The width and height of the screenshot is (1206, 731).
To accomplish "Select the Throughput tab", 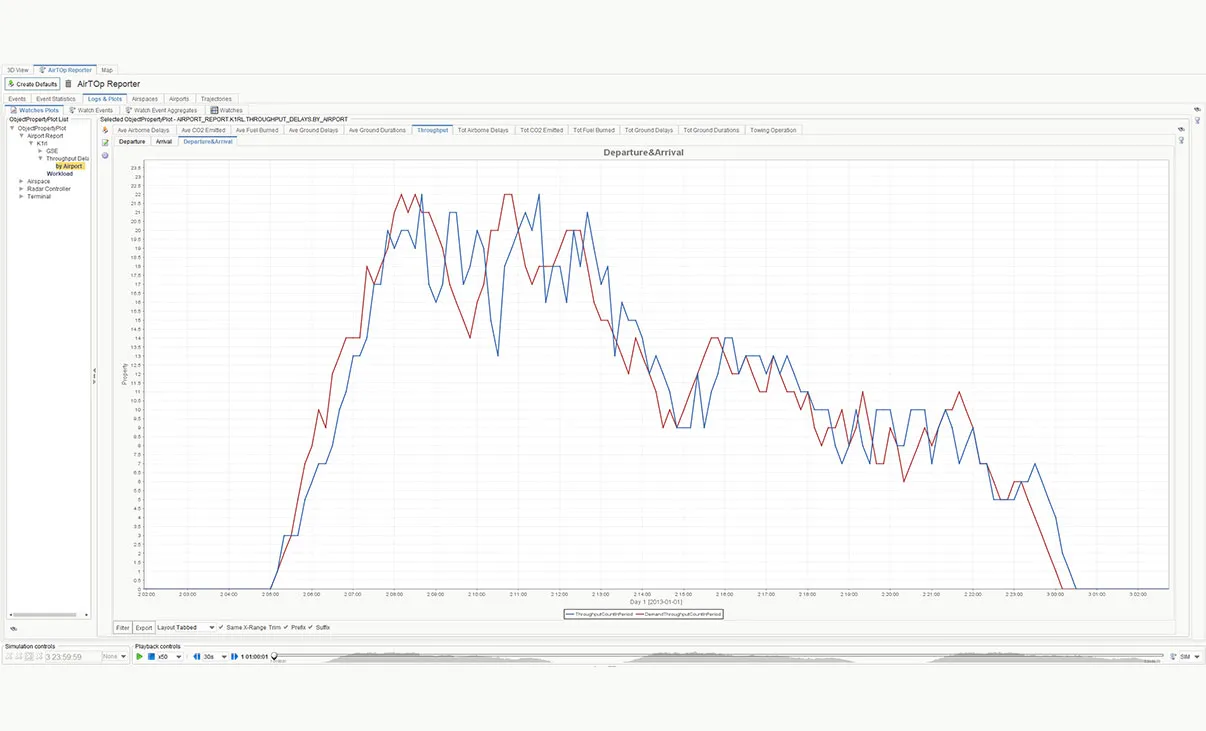I will [x=433, y=130].
